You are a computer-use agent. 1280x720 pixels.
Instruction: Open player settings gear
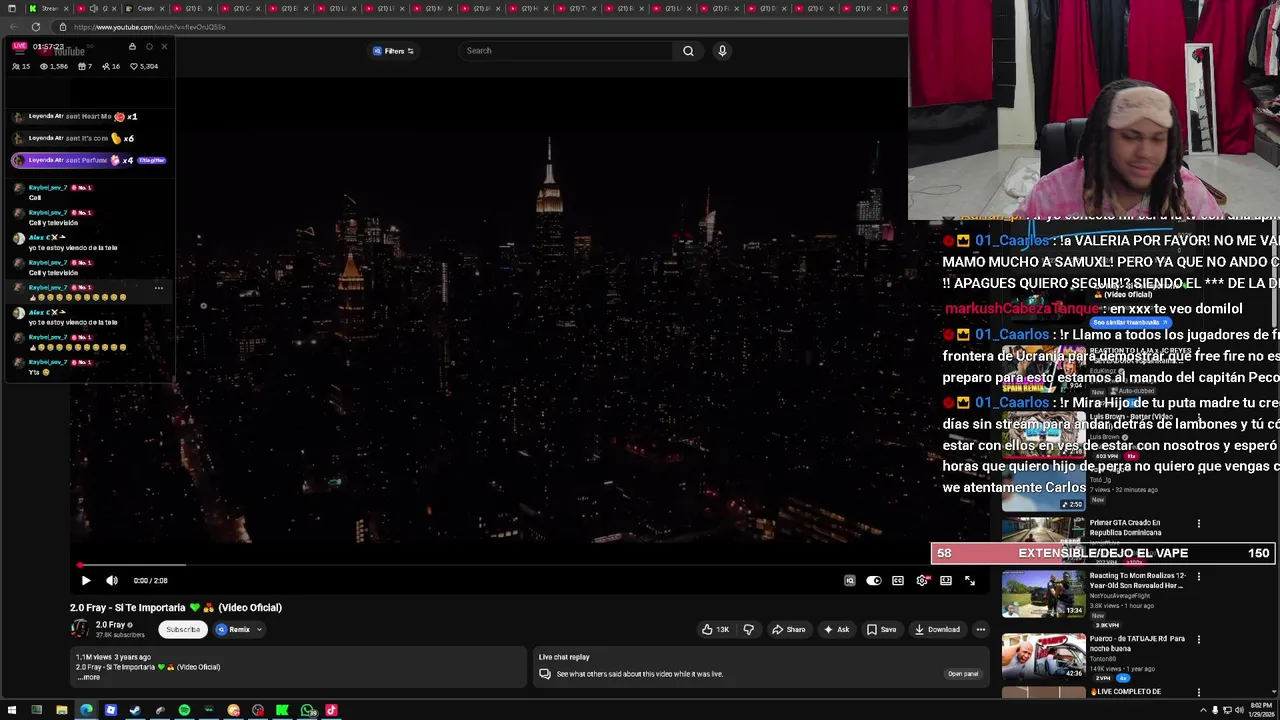point(922,580)
